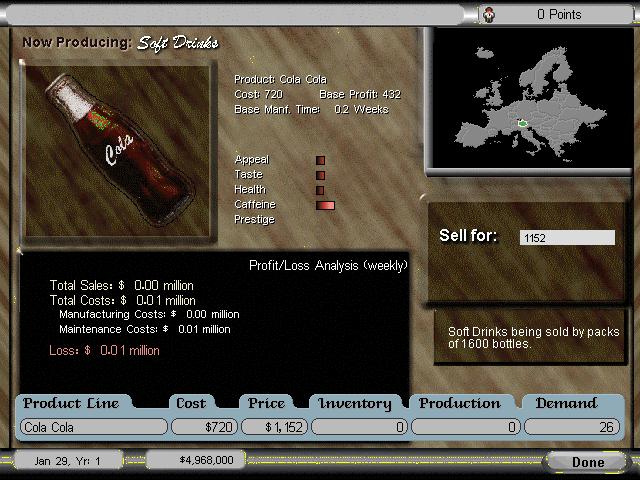Viewport: 640px width, 480px height.
Task: Open the Inventory column tab
Action: tap(355, 403)
